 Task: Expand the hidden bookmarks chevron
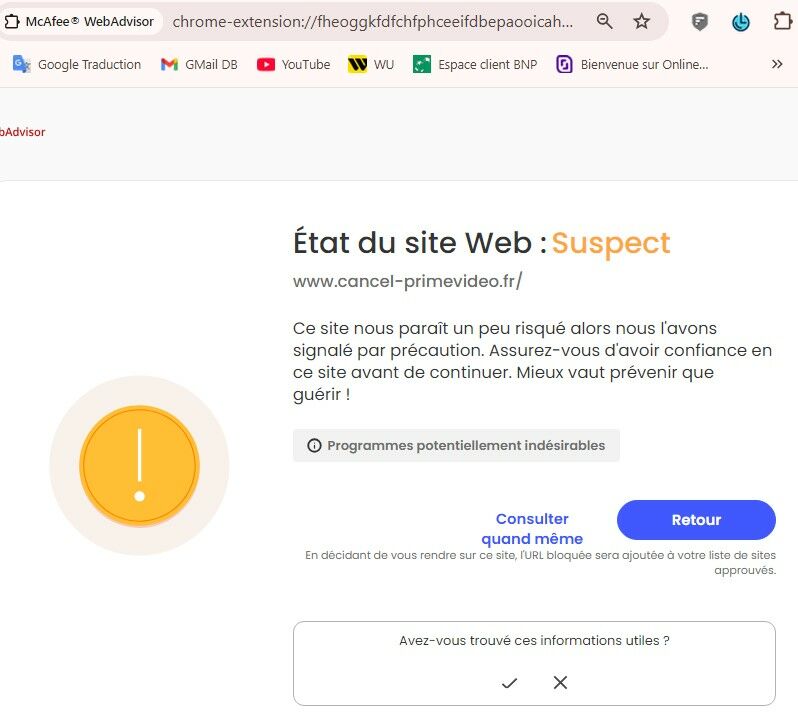(x=777, y=64)
